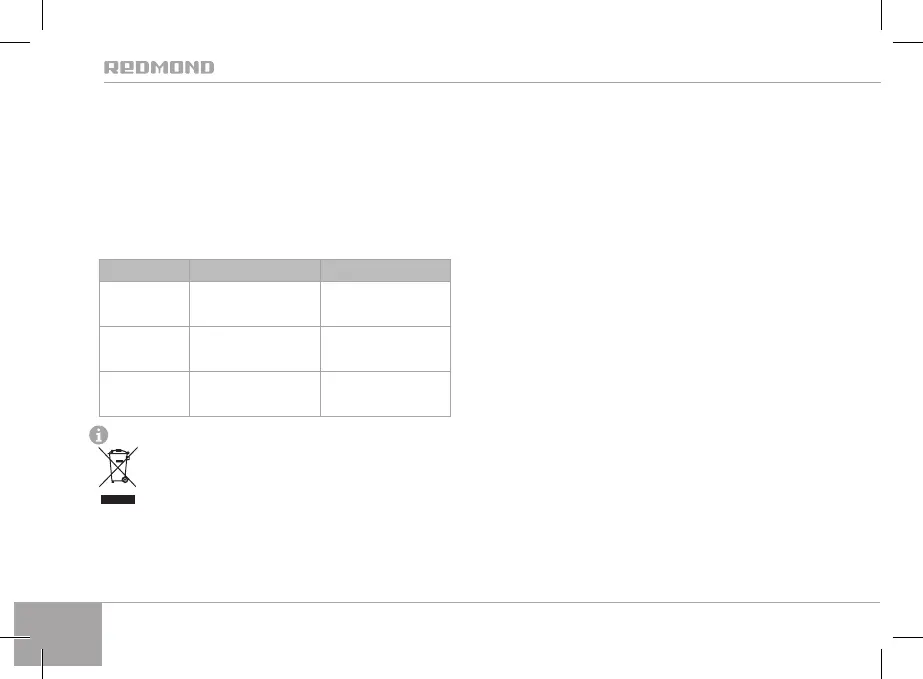
Task: Click the last table row's left cell
Action: 144,393
